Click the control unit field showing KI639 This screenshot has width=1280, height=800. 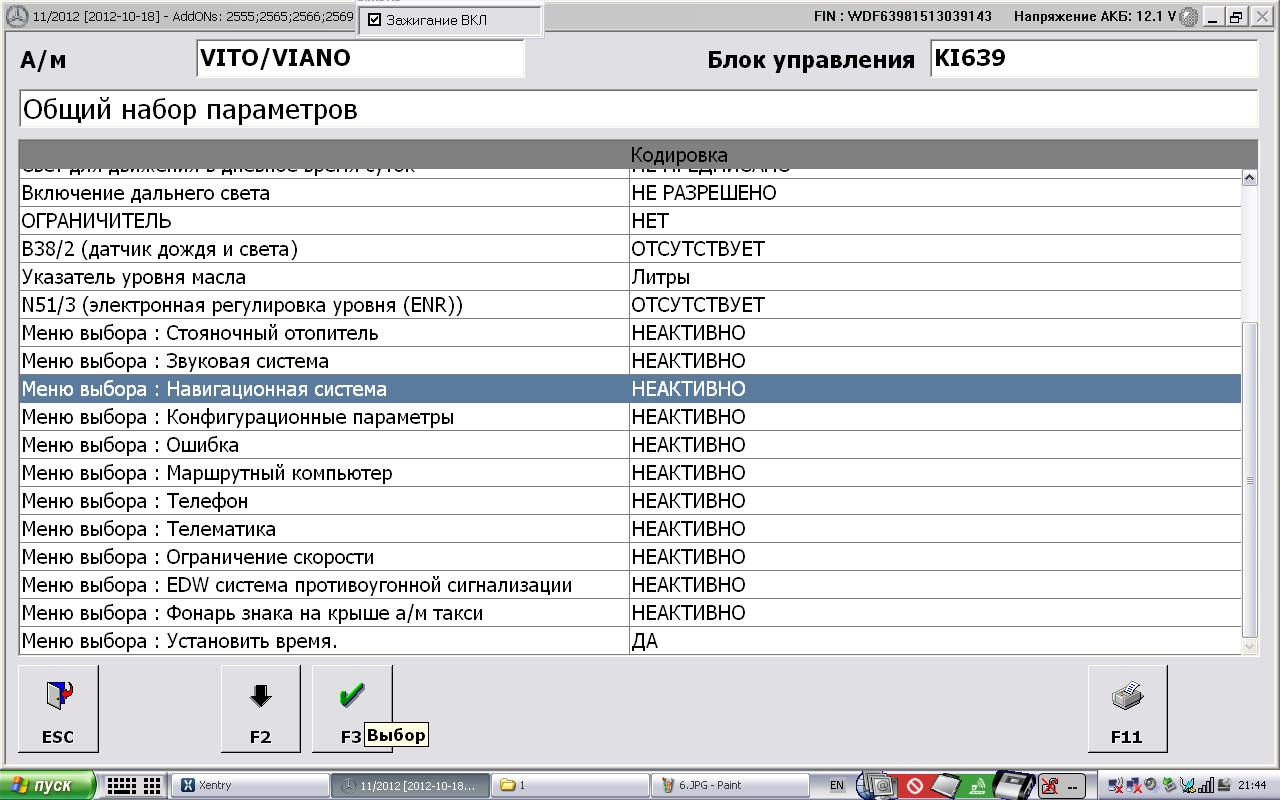(1094, 59)
